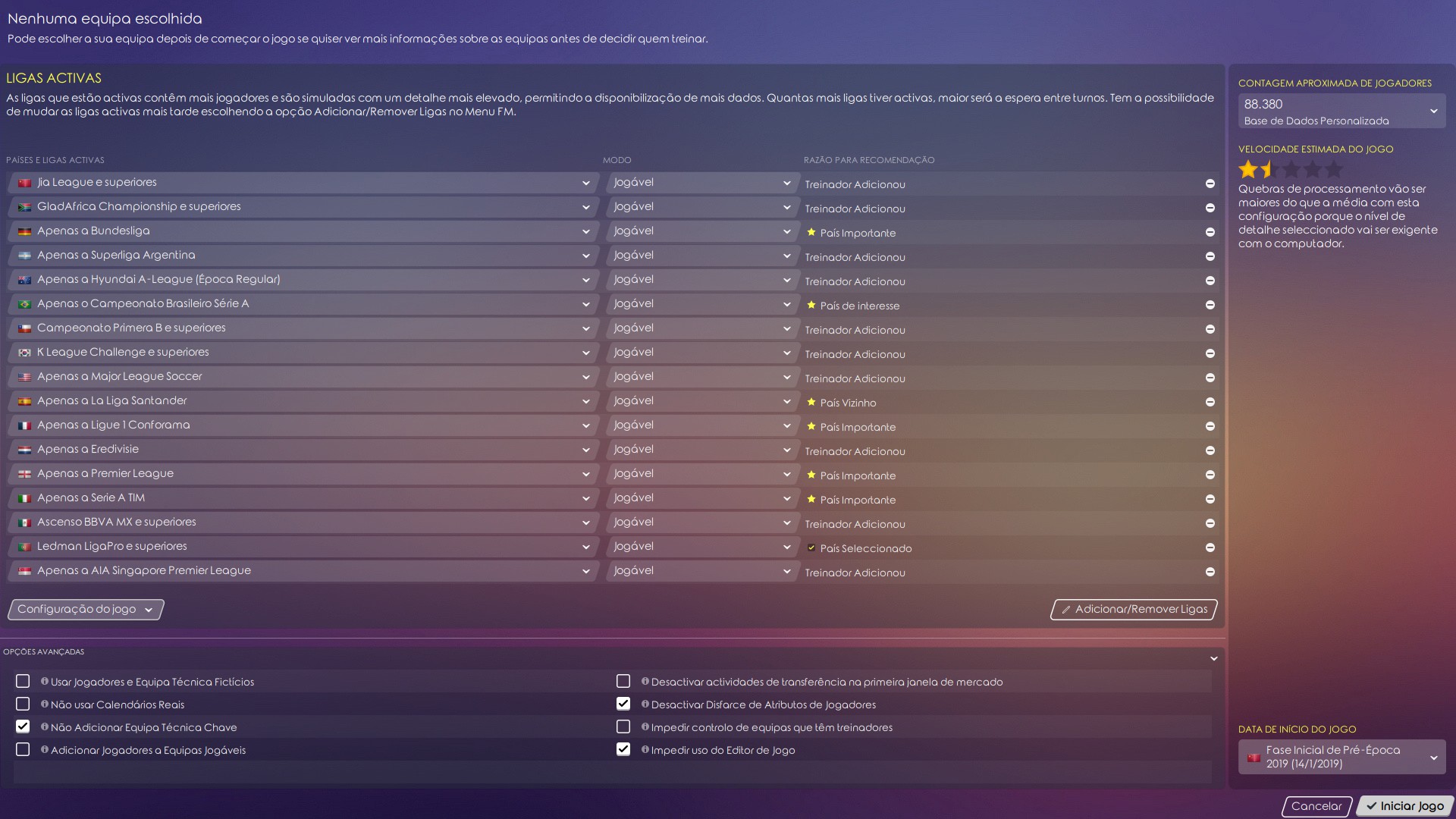
Task: Toggle Desactivar Disfarce de Atributos de Jogadores
Action: pyautogui.click(x=623, y=704)
